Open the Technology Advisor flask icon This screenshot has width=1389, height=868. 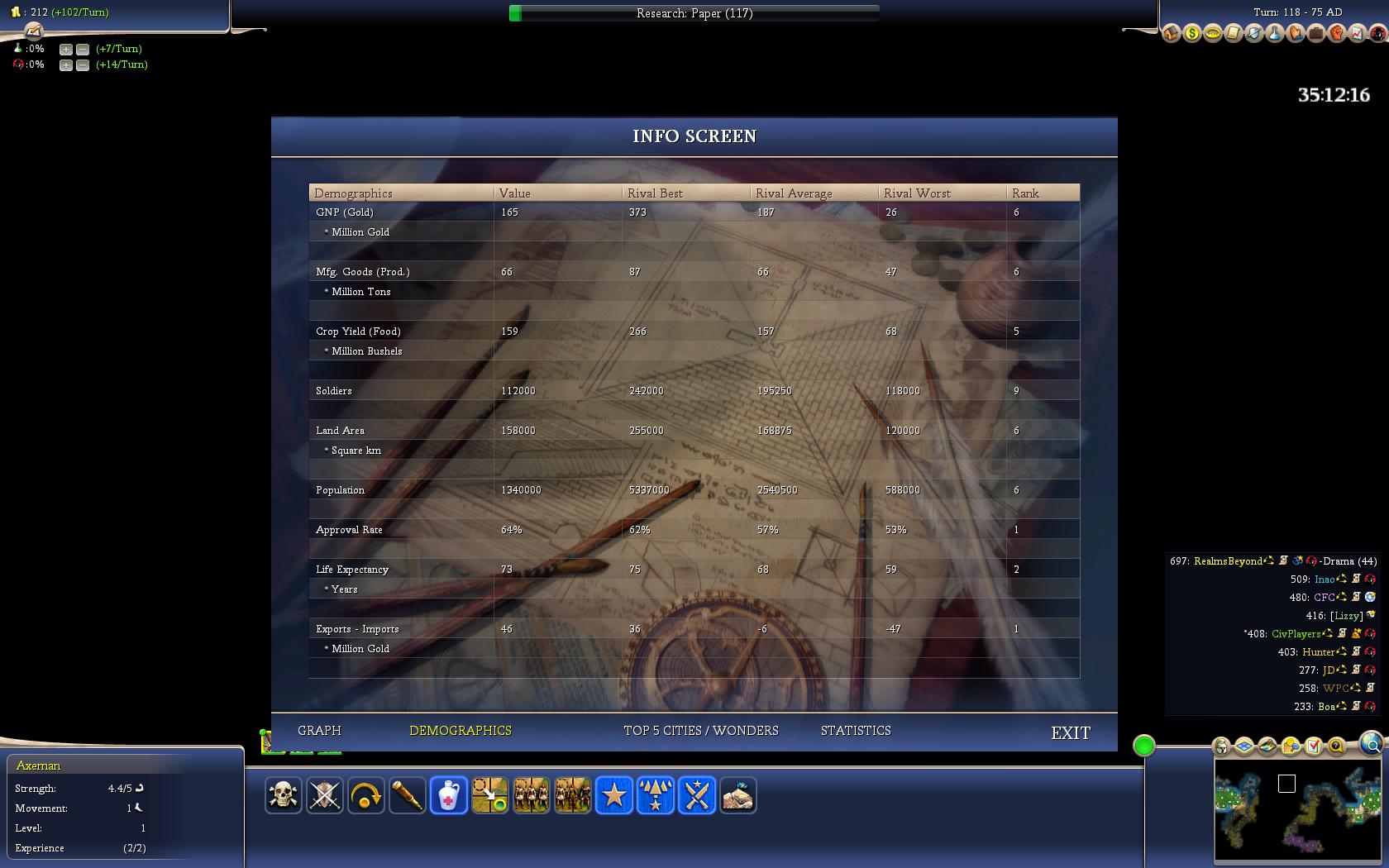1274,34
